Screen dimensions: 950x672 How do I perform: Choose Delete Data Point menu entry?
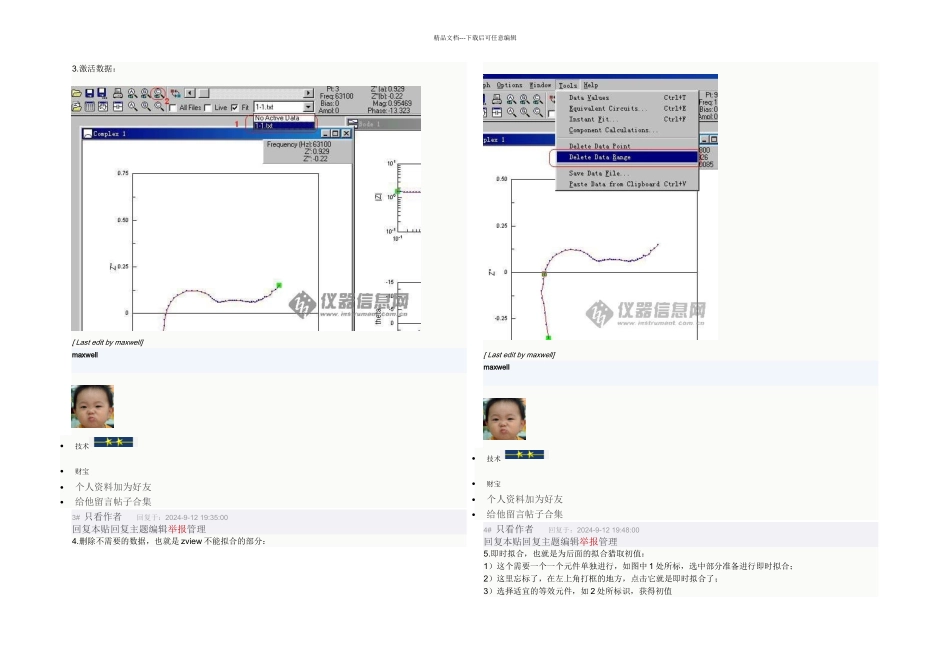[627, 146]
